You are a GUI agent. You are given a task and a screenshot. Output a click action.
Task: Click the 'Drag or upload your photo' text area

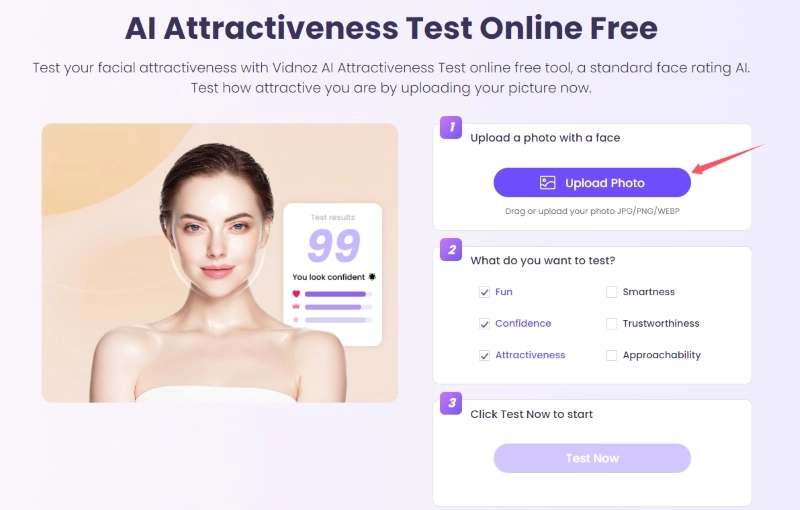(592, 211)
